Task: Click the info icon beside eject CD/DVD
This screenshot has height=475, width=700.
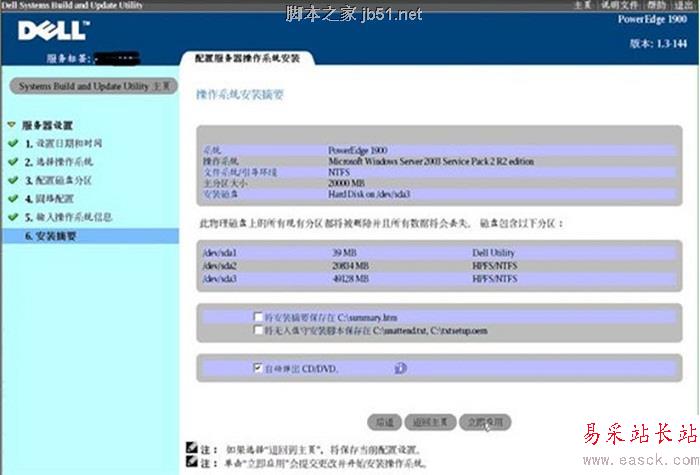Action: [x=400, y=368]
